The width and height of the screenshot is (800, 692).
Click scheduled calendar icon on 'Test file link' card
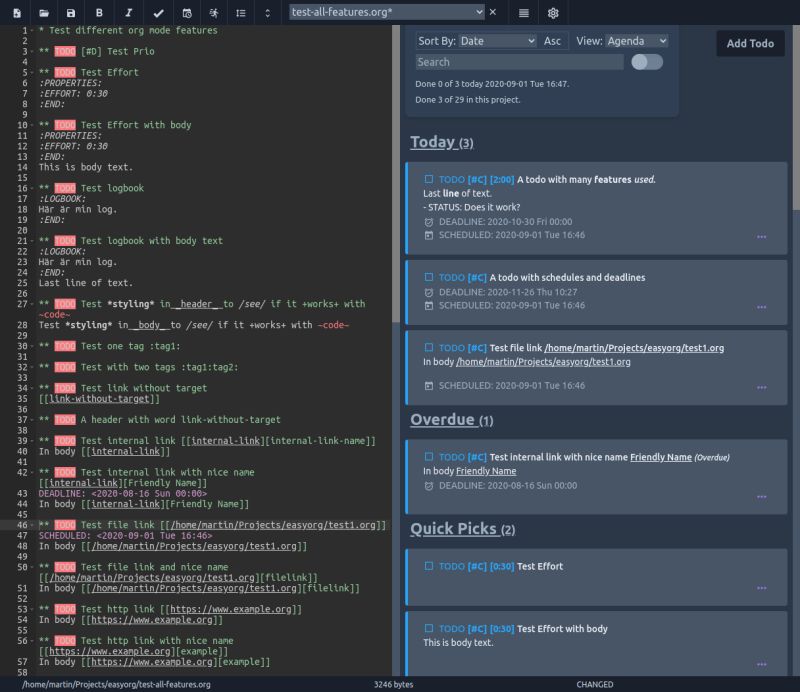[429, 386]
